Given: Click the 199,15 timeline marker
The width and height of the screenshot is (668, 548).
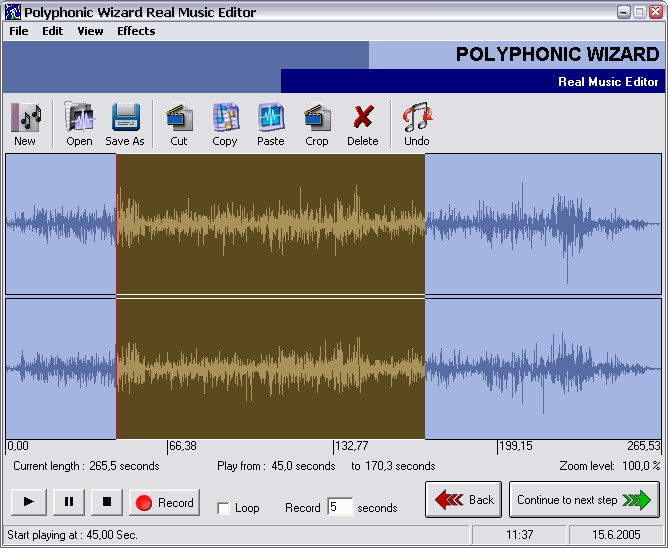Looking at the screenshot, I should click(x=515, y=446).
